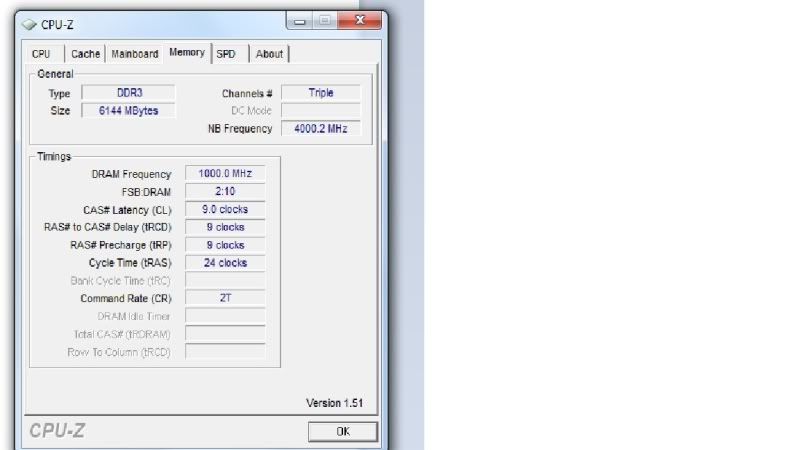Viewport: 800px width, 450px height.
Task: Click the Command Rate (CR) label
Action: point(126,298)
